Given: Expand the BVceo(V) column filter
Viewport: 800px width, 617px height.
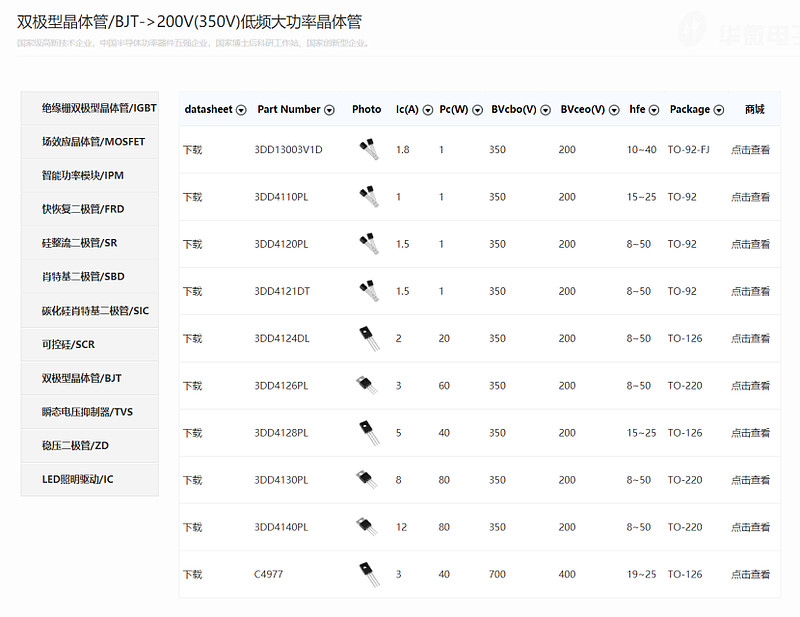Looking at the screenshot, I should pos(614,110).
